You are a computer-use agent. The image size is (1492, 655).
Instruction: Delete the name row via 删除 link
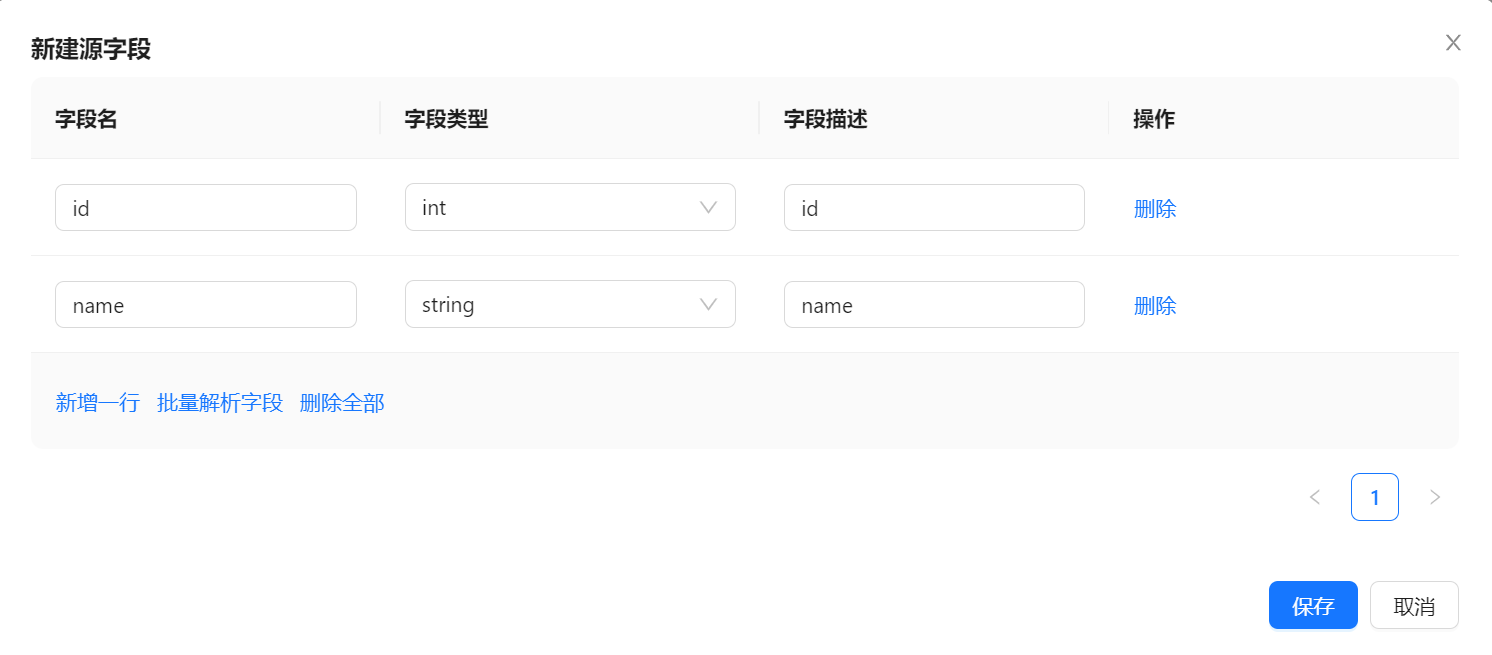[1155, 306]
